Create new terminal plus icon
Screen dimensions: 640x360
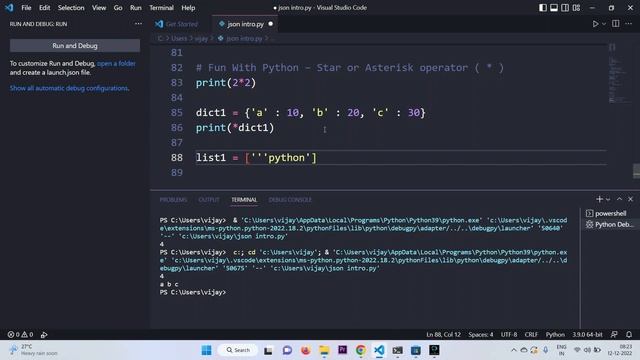599,199
